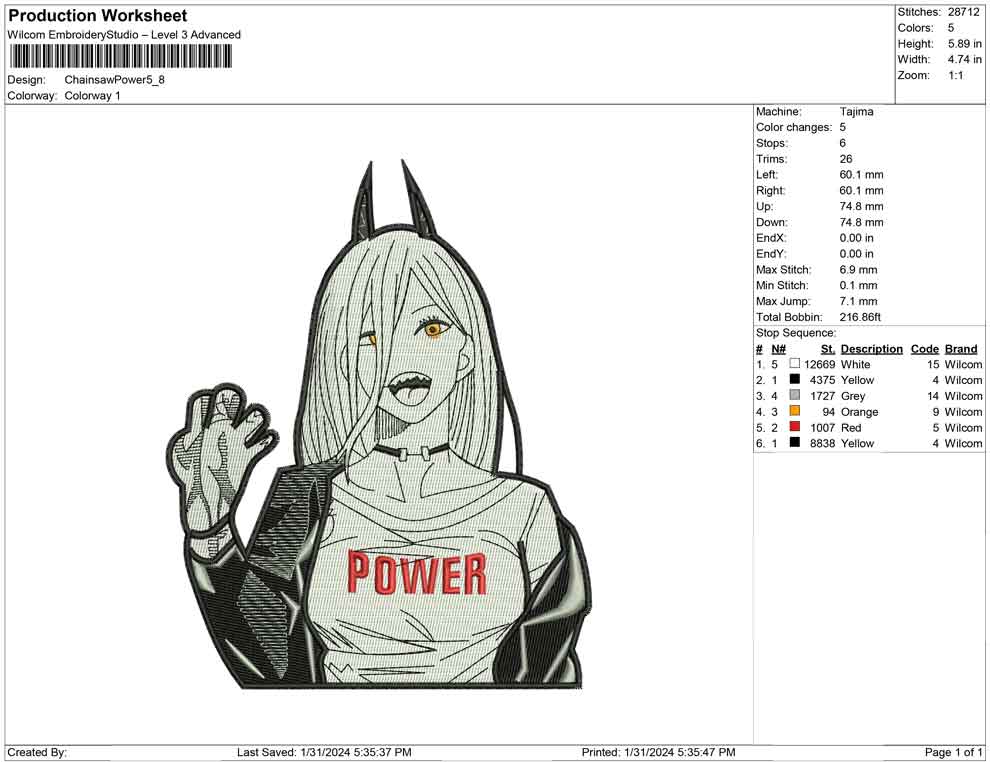The height and width of the screenshot is (762, 990).
Task: Click the Up value 74.8 mm
Action: point(861,206)
